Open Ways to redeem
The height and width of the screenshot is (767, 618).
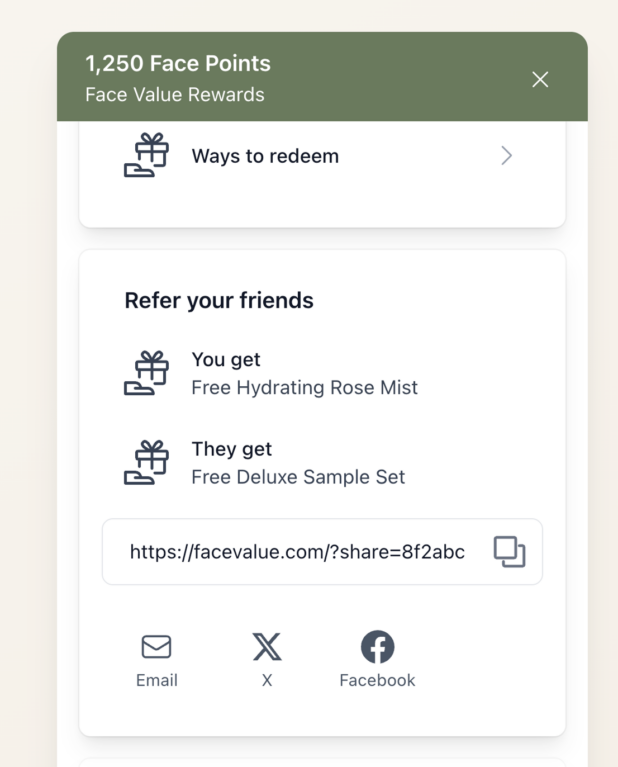click(x=265, y=156)
